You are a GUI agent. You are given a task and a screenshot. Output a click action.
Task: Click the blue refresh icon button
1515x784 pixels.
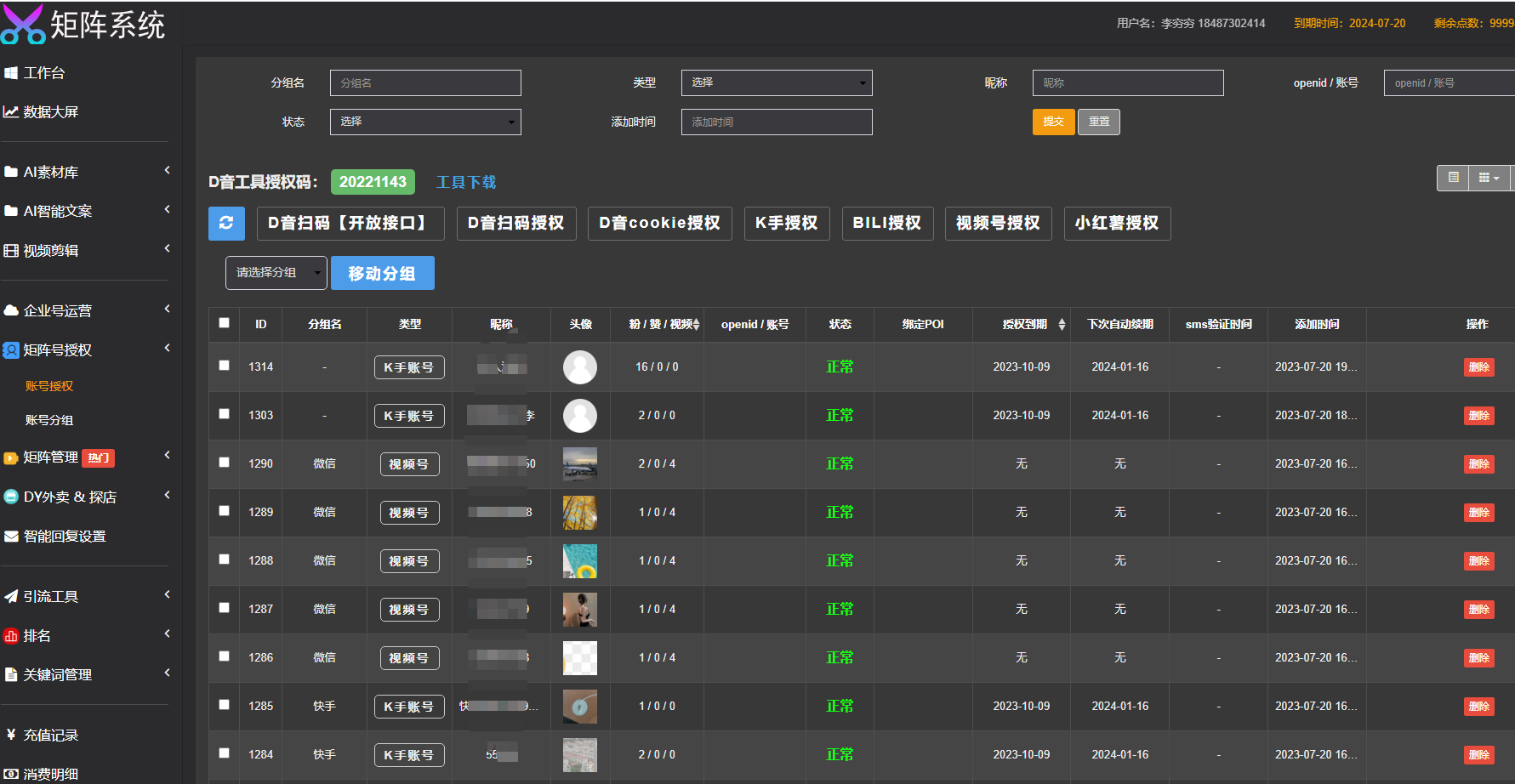point(226,223)
